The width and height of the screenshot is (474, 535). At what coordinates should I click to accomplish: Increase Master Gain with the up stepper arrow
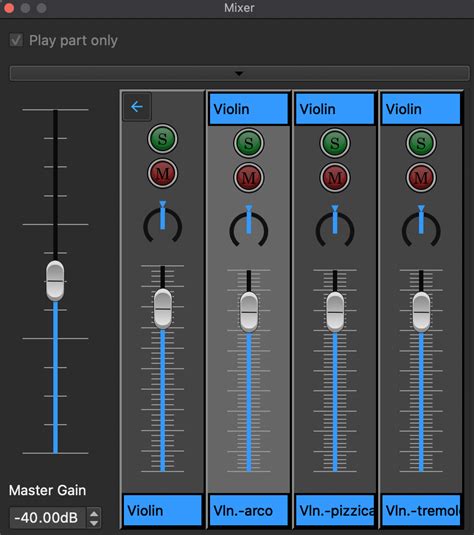point(94,513)
